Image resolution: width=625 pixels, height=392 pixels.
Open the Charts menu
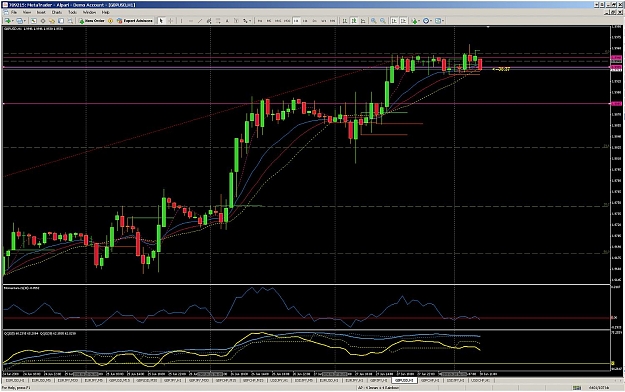click(57, 12)
